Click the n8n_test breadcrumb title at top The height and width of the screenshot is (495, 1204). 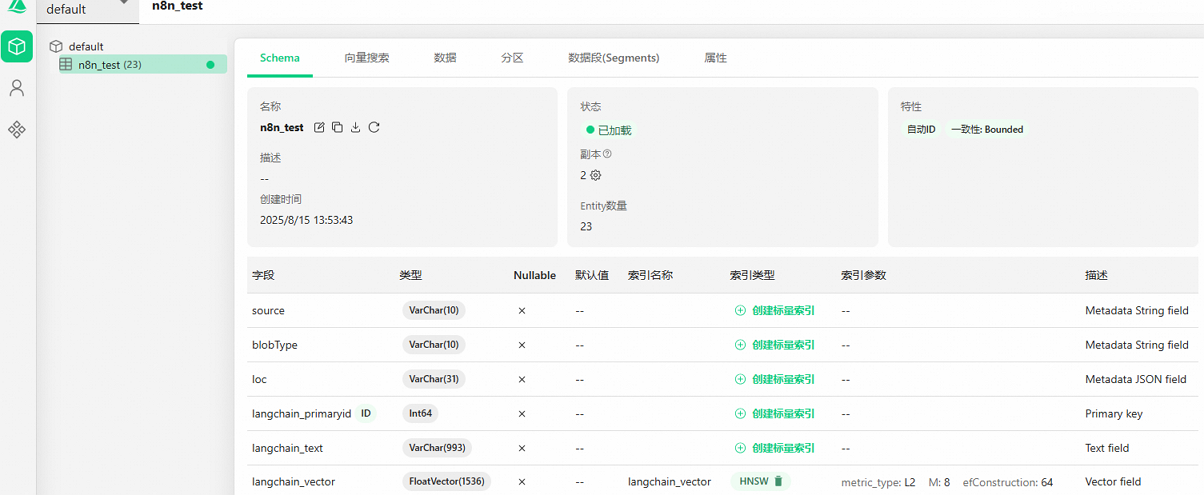[178, 6]
